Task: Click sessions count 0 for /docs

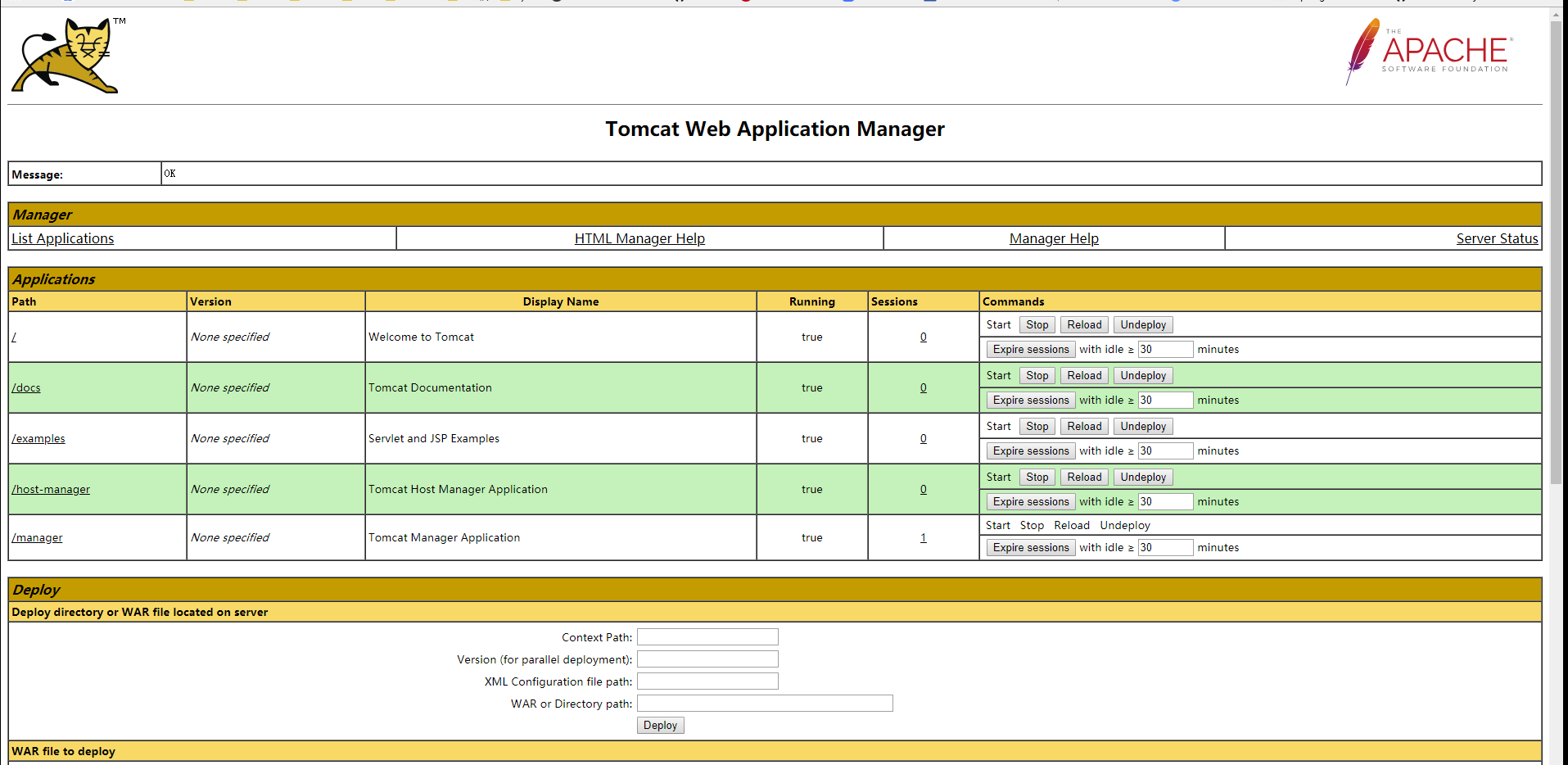Action: [x=924, y=387]
